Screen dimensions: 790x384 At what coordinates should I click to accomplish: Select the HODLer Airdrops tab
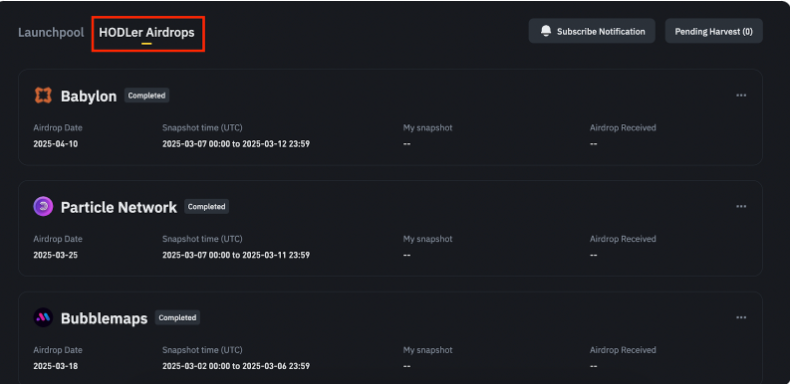pyautogui.click(x=147, y=33)
